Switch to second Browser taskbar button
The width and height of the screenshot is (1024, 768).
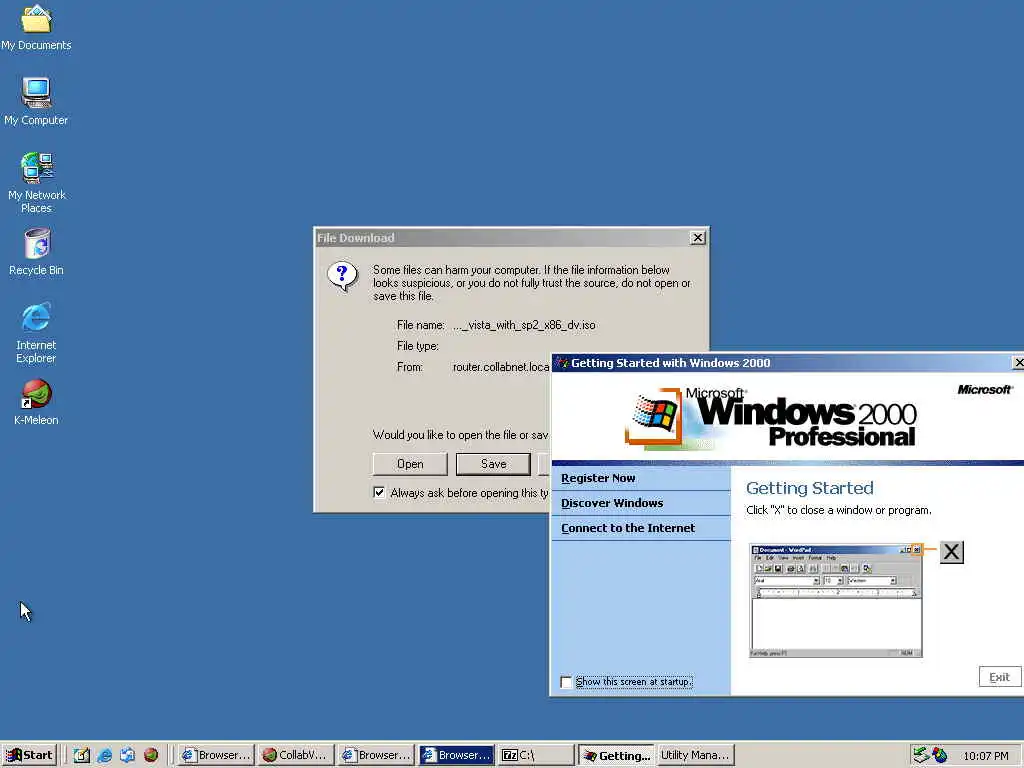376,755
